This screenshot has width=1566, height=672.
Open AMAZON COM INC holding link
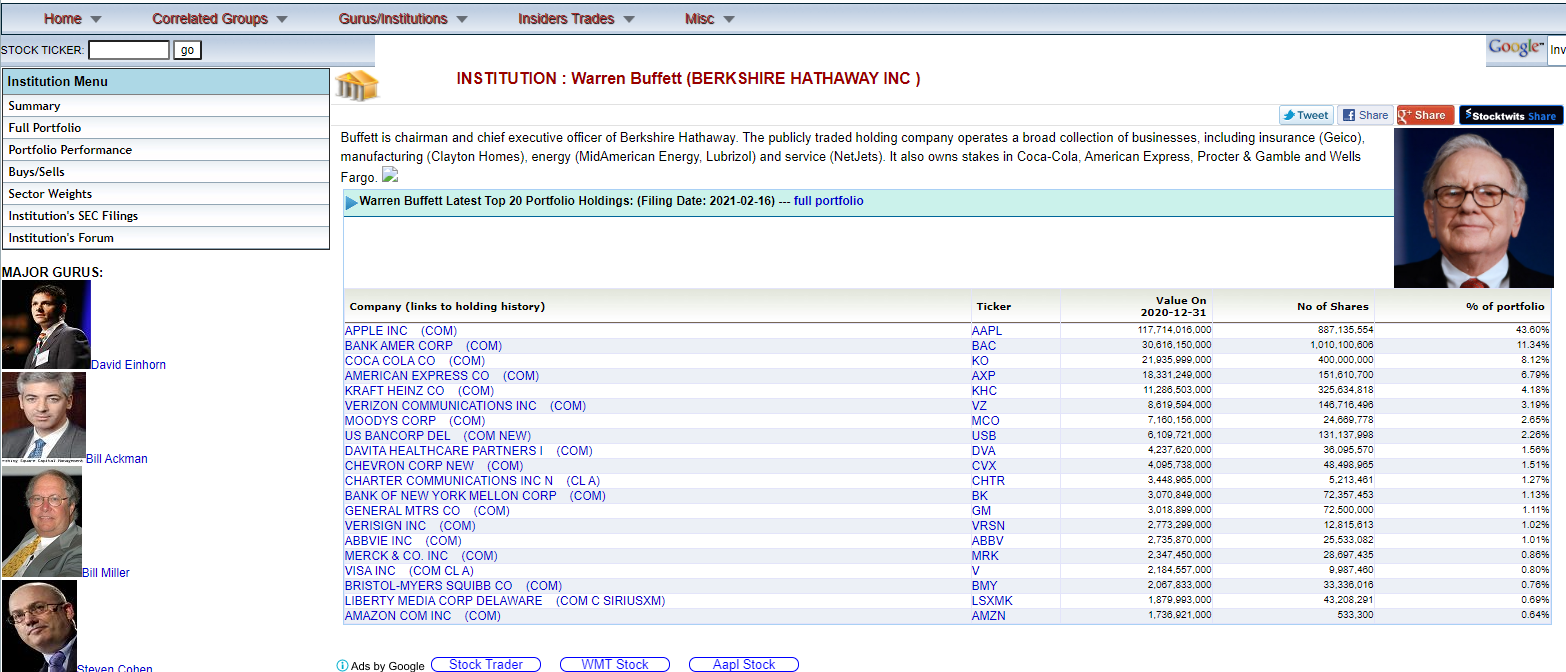tap(423, 616)
